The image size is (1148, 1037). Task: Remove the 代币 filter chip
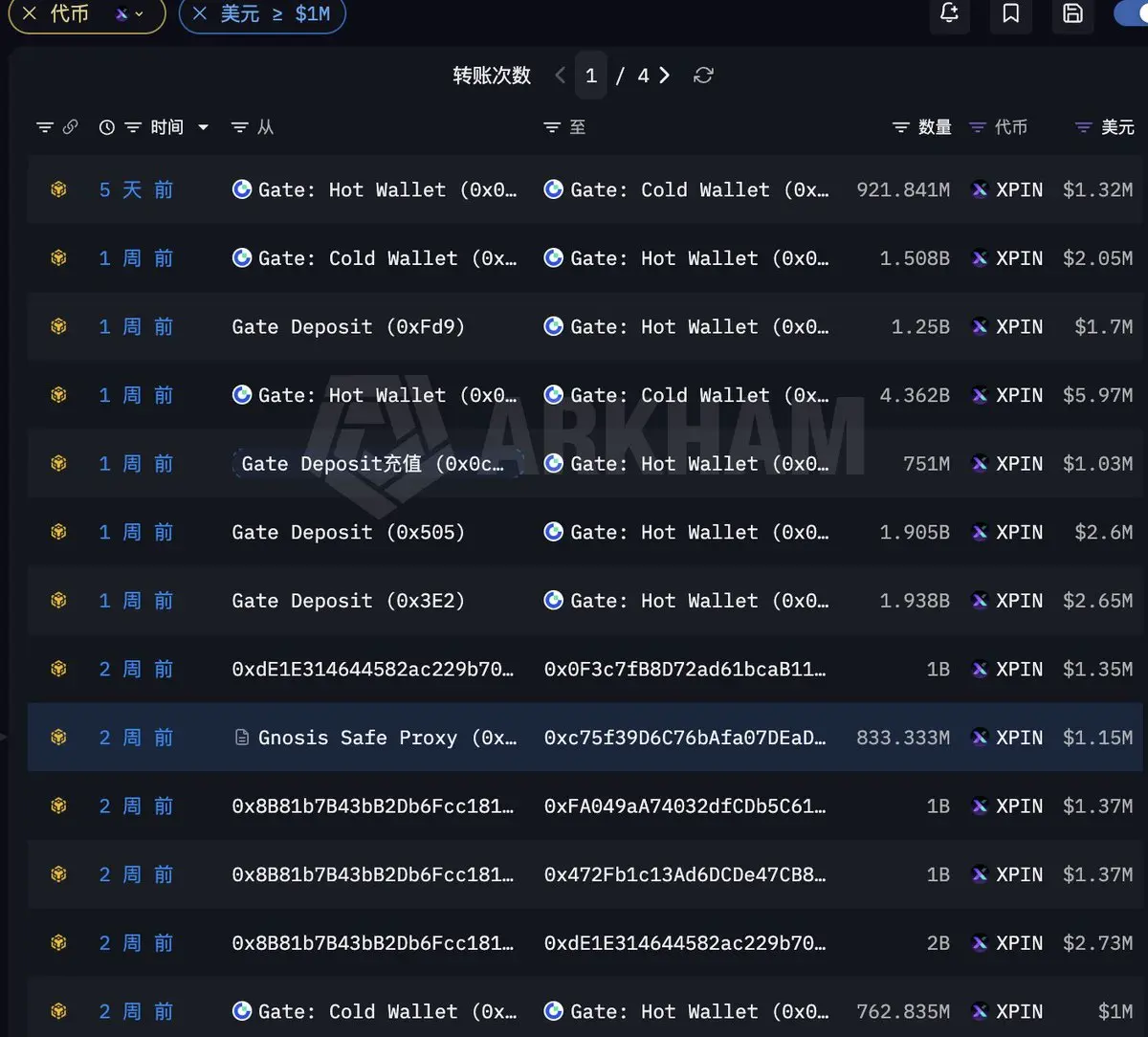coord(30,13)
